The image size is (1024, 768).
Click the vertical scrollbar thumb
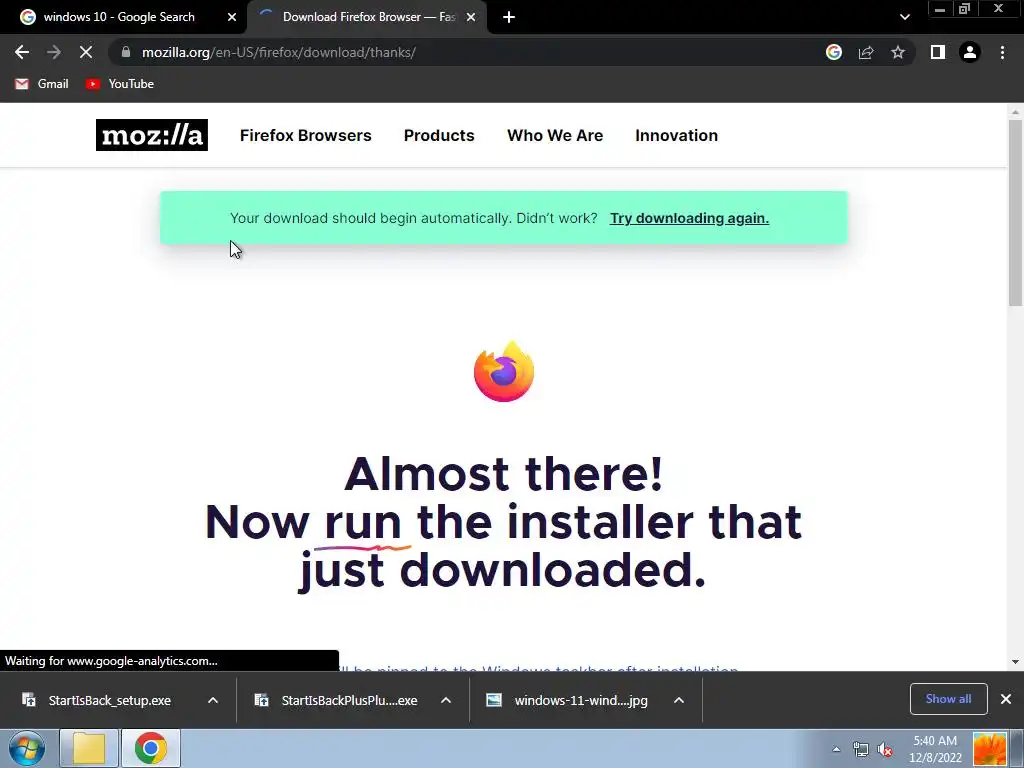coord(1015,213)
